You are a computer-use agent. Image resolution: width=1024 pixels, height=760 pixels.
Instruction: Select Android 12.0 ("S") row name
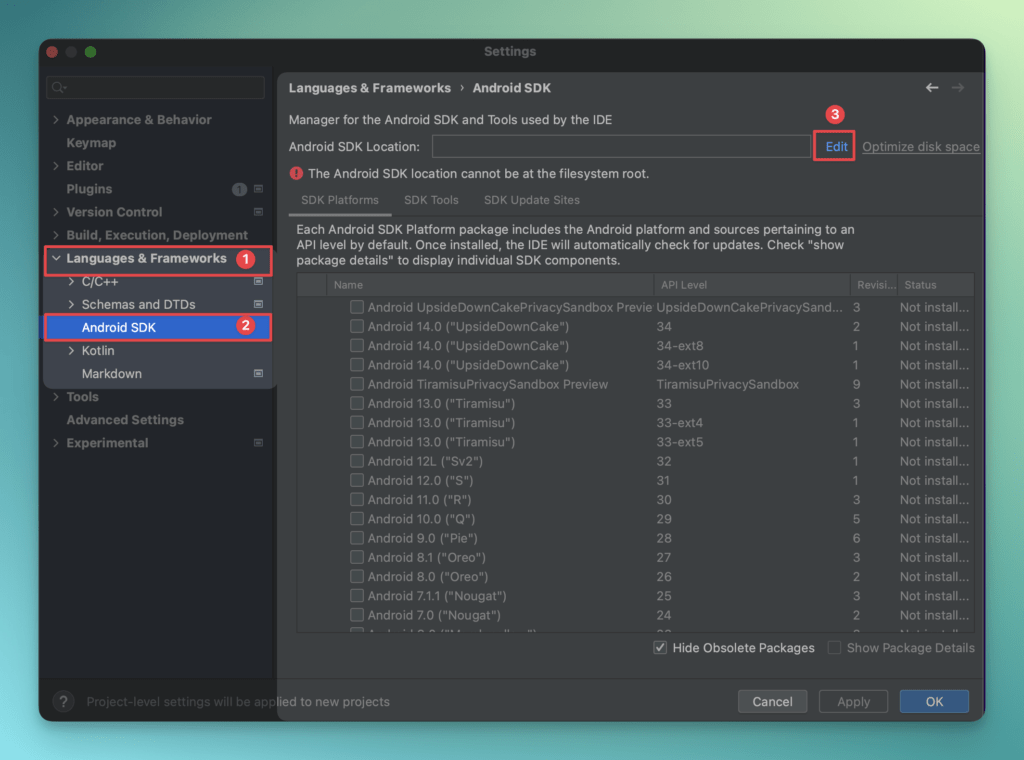click(420, 480)
